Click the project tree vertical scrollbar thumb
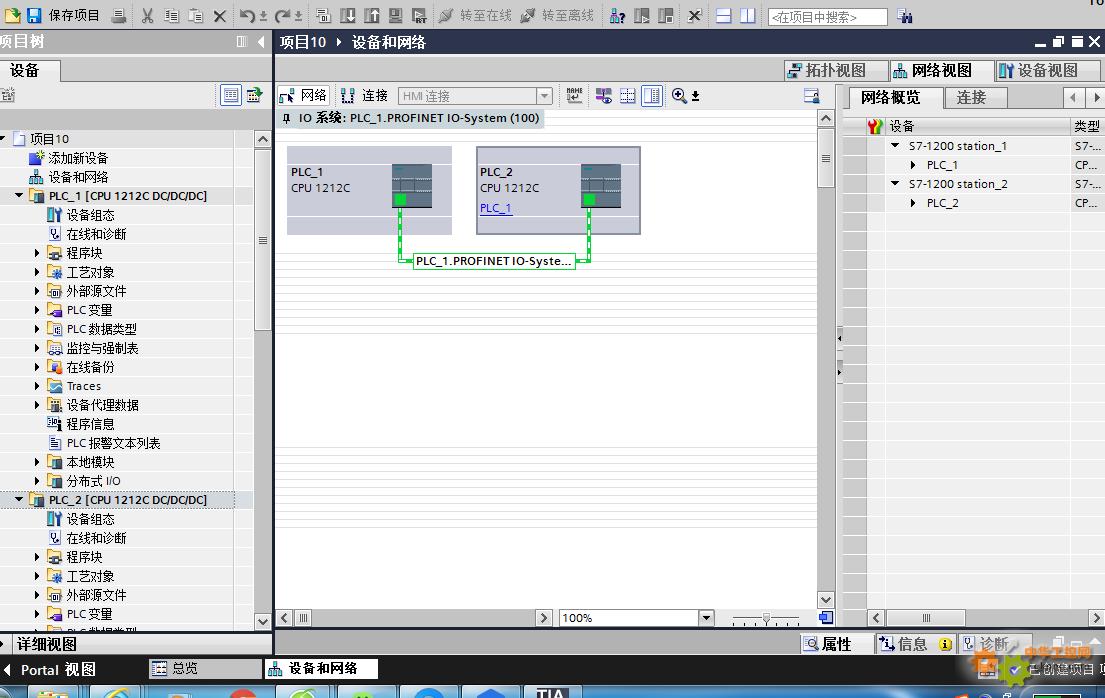This screenshot has height=698, width=1105. click(262, 240)
